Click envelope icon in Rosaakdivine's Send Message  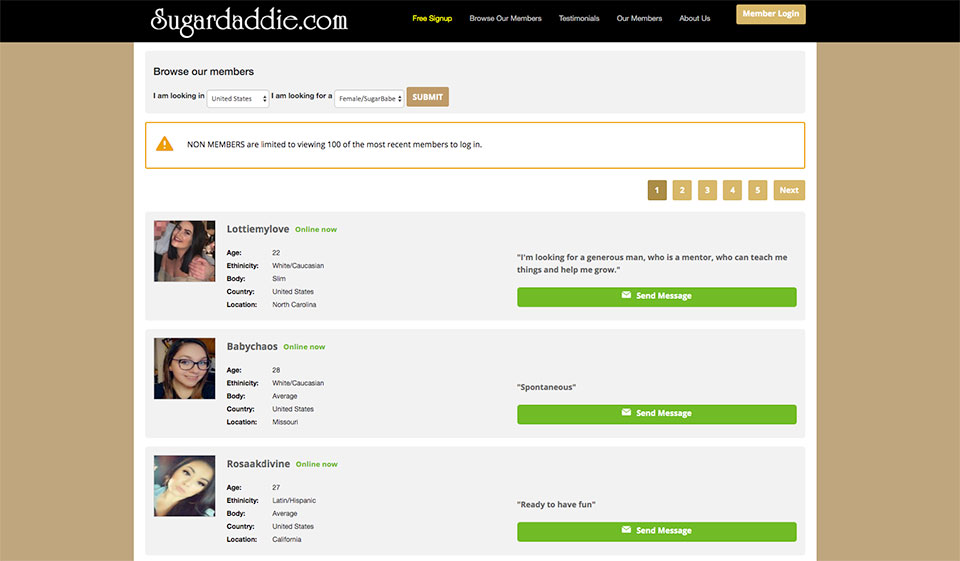[x=626, y=531]
